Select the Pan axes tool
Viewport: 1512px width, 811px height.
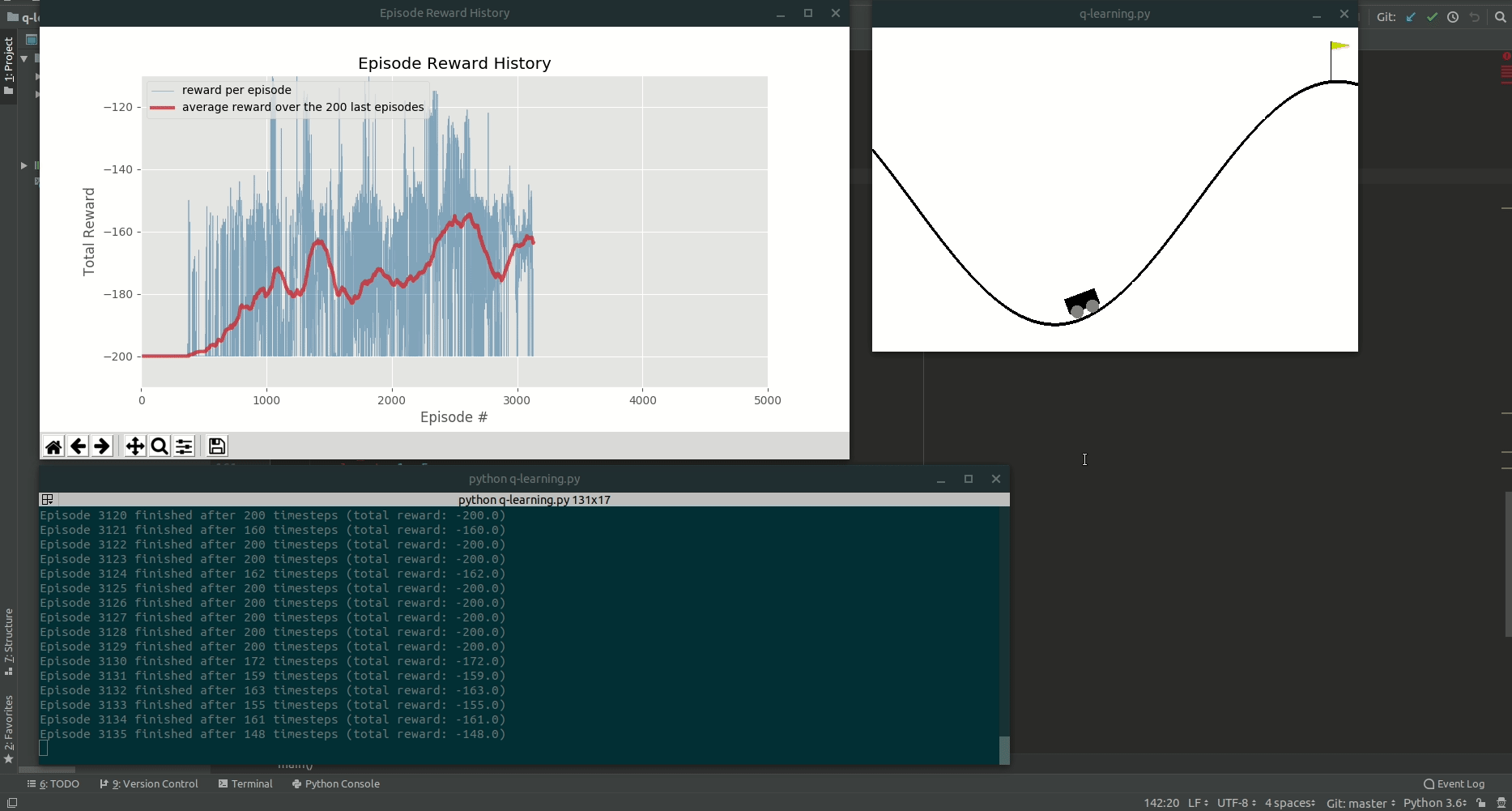tap(135, 446)
